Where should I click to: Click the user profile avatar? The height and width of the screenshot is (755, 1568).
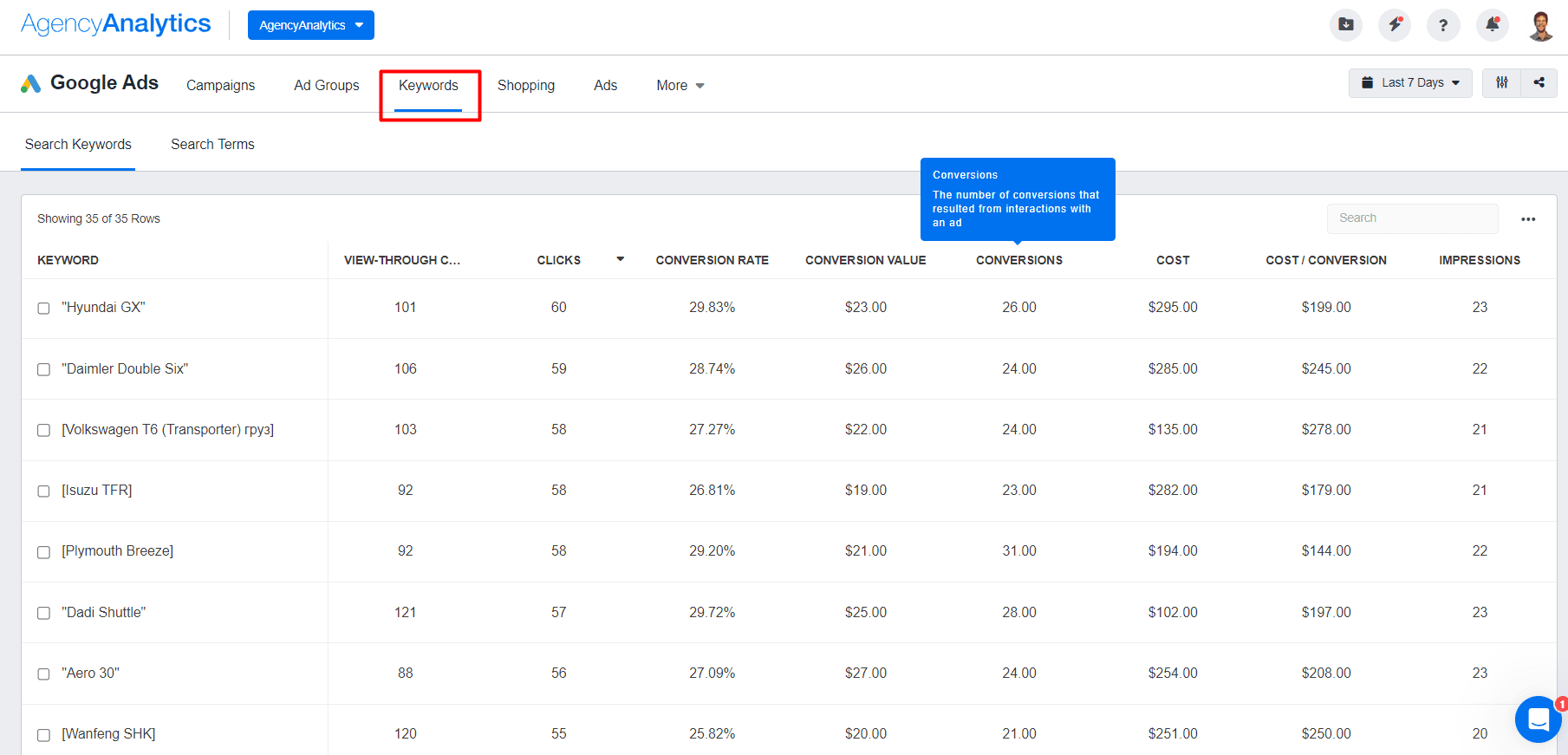[1540, 25]
